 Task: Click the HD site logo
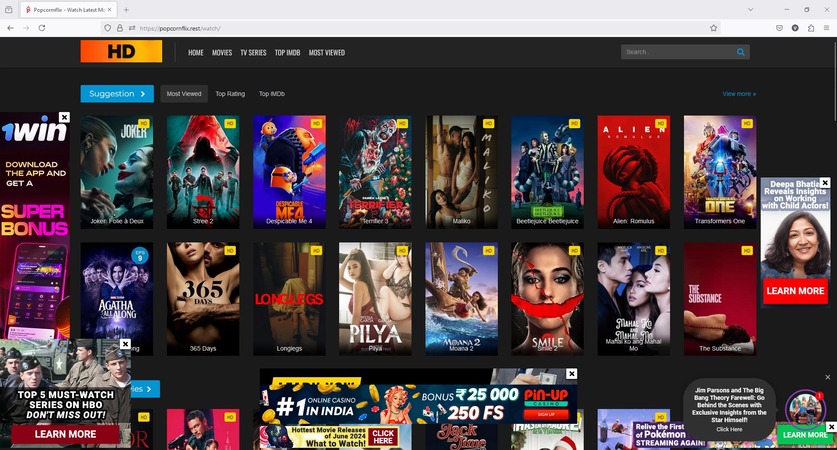121,52
